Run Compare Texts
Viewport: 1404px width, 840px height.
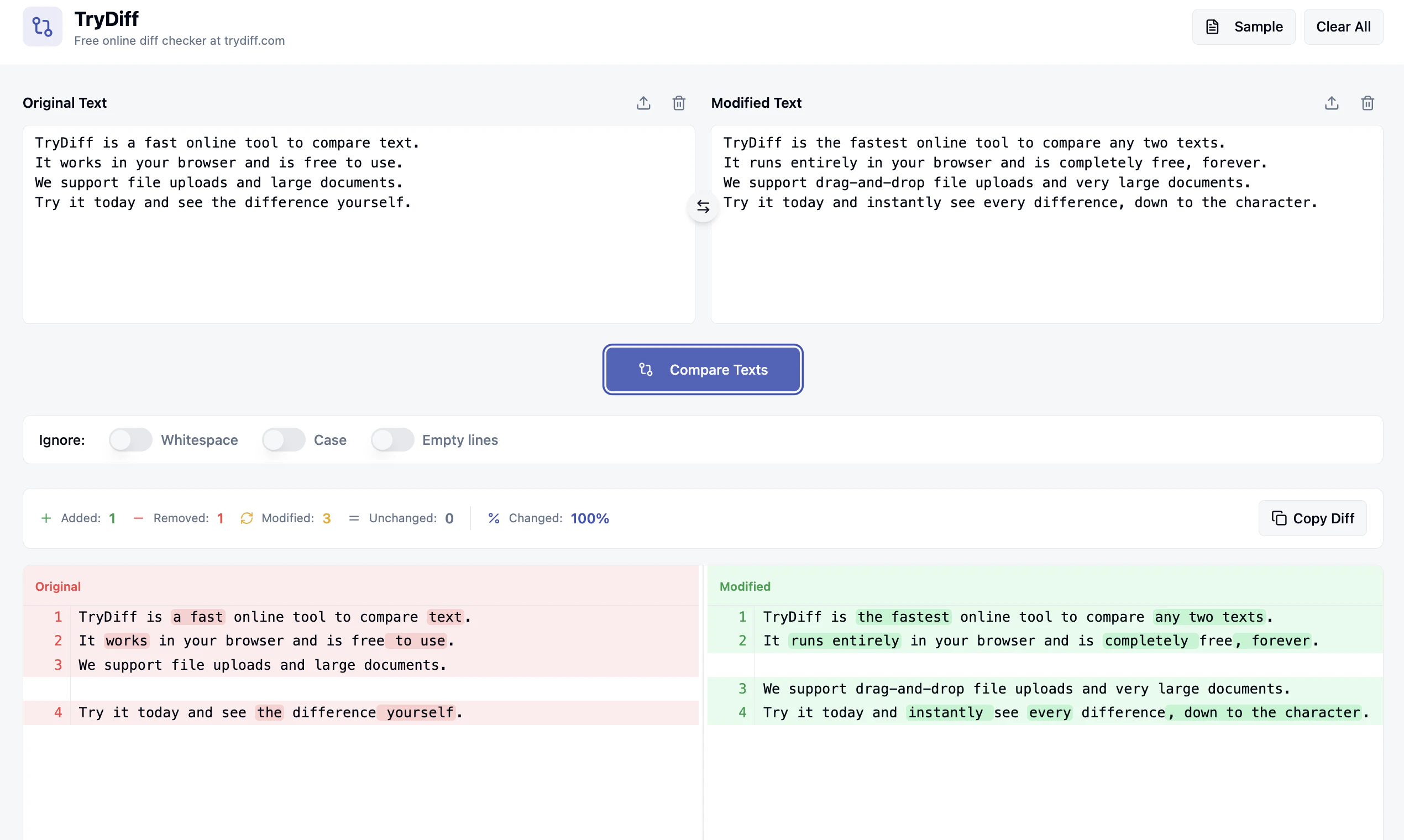703,370
